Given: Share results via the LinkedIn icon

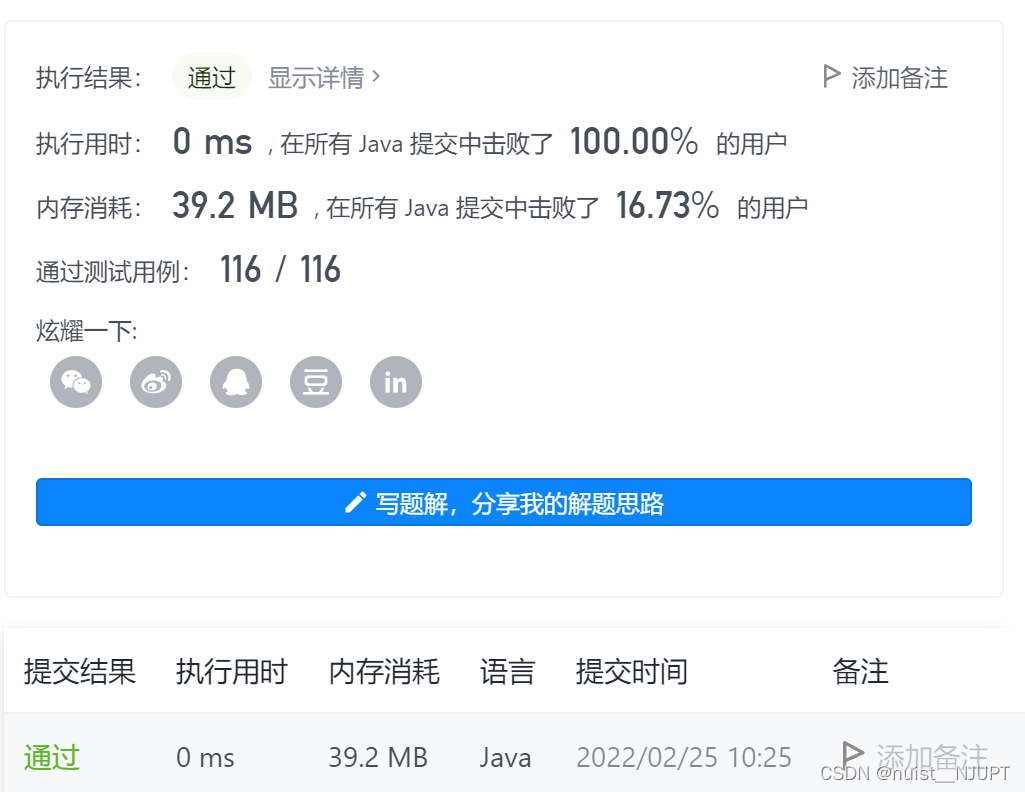Looking at the screenshot, I should pos(395,381).
